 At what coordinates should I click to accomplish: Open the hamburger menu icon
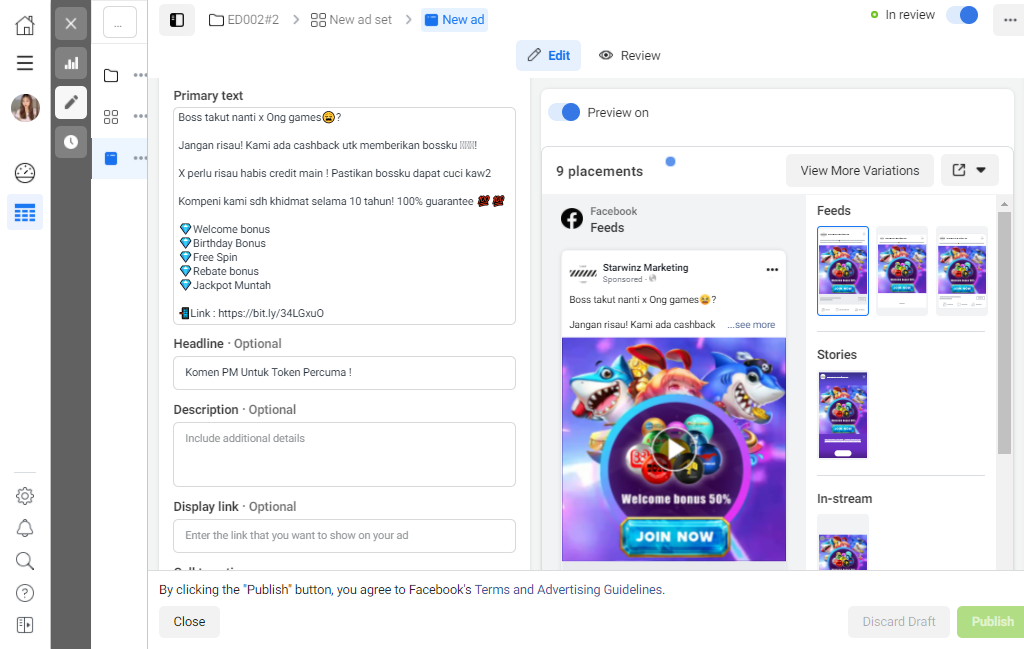[x=25, y=63]
